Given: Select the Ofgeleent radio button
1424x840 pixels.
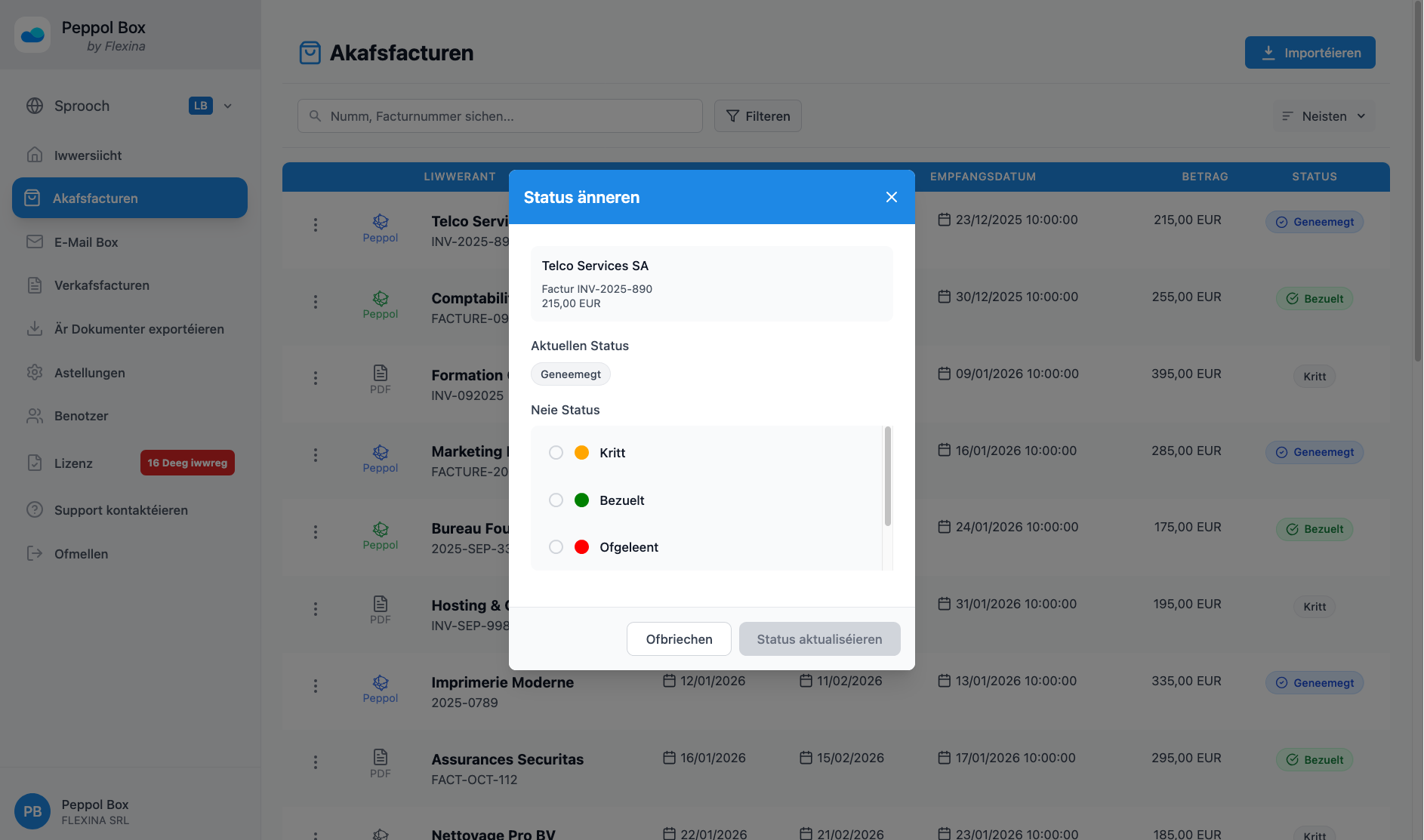Looking at the screenshot, I should (556, 546).
